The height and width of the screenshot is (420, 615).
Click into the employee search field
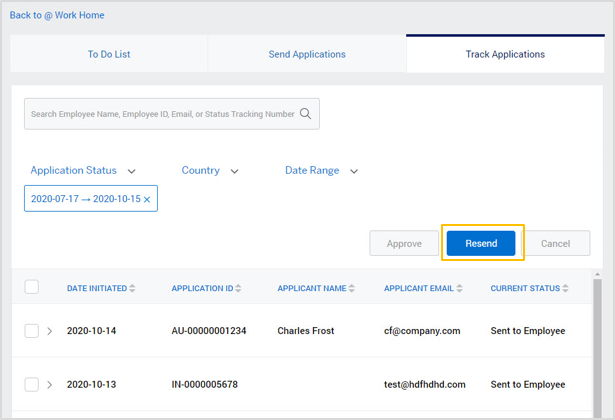point(162,114)
